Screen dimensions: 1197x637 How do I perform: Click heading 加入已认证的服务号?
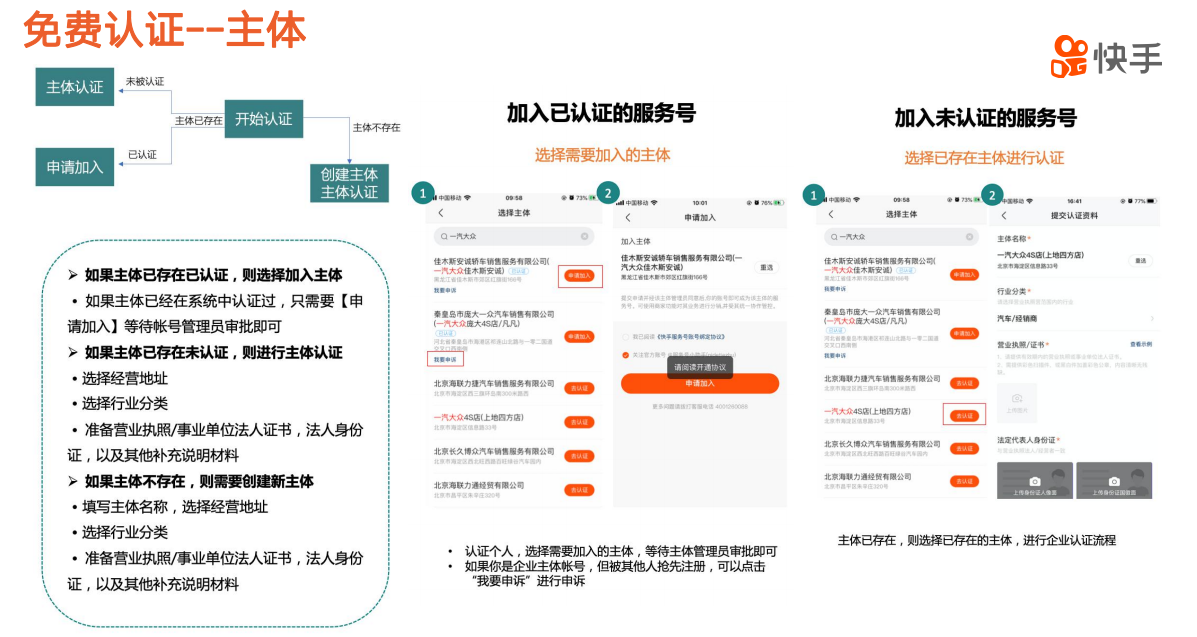602,113
